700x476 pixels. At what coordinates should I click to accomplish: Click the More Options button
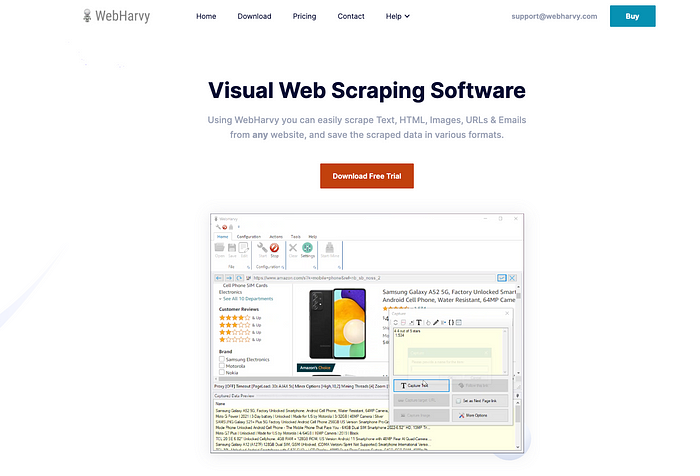tap(480, 415)
